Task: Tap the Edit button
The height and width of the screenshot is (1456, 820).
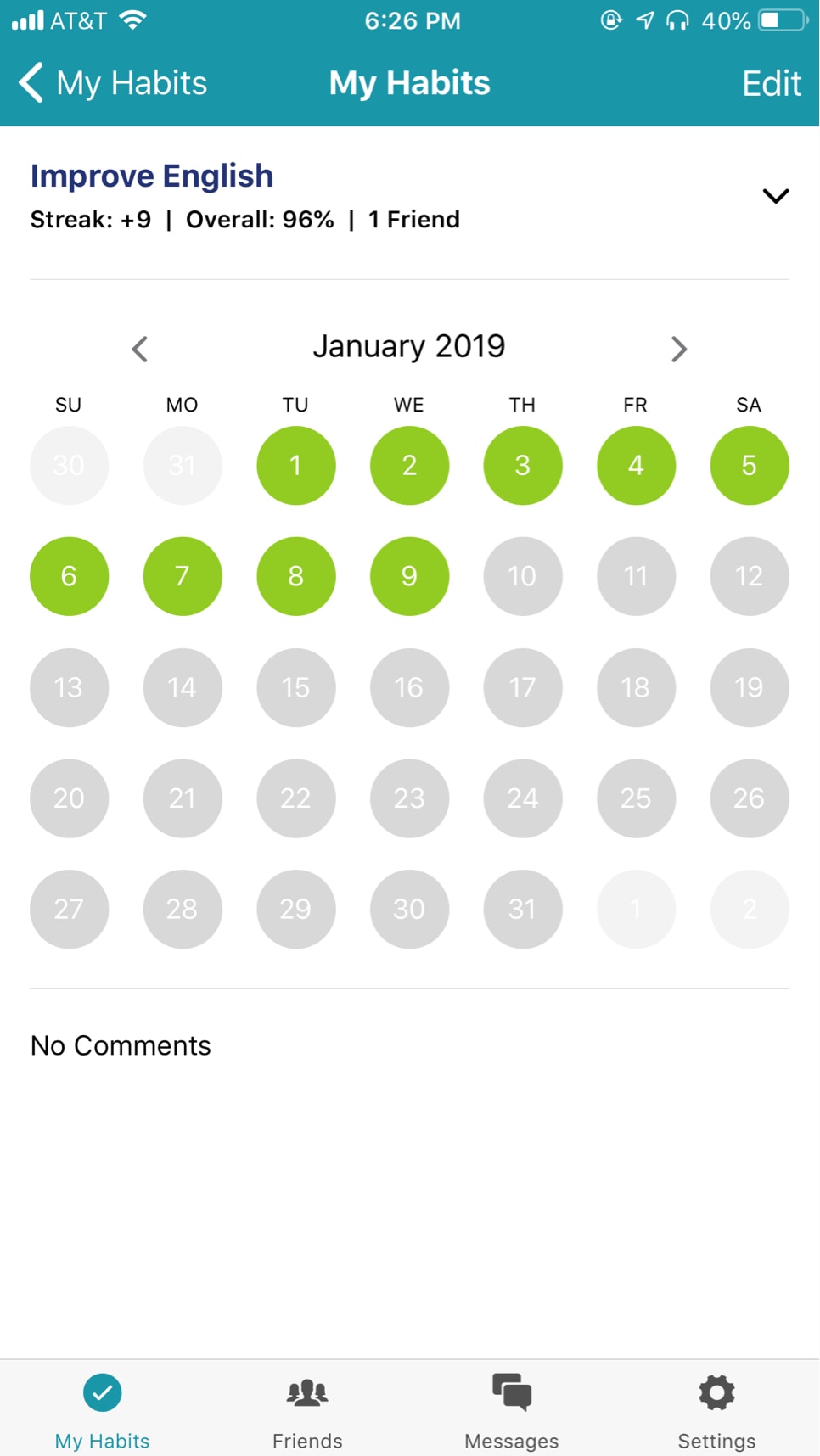Action: [772, 83]
